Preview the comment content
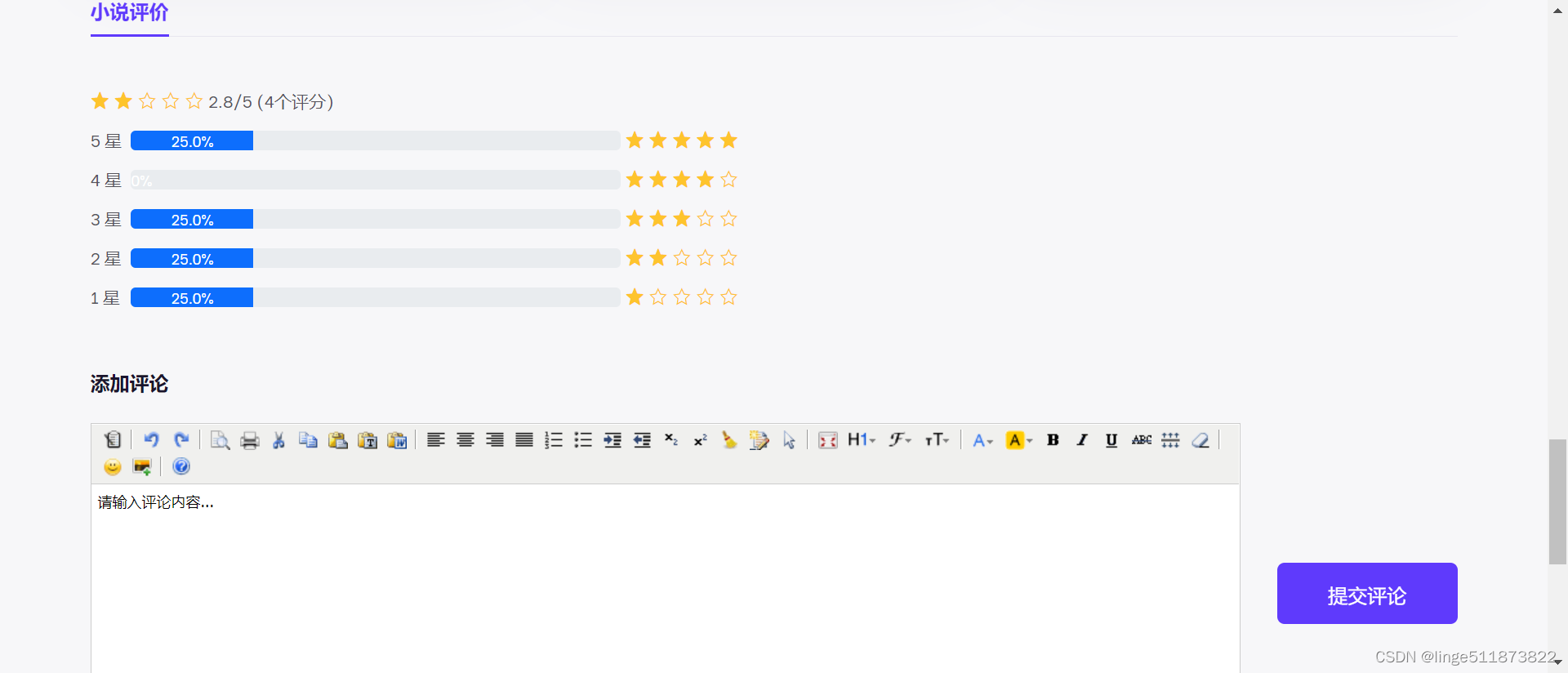 (220, 440)
